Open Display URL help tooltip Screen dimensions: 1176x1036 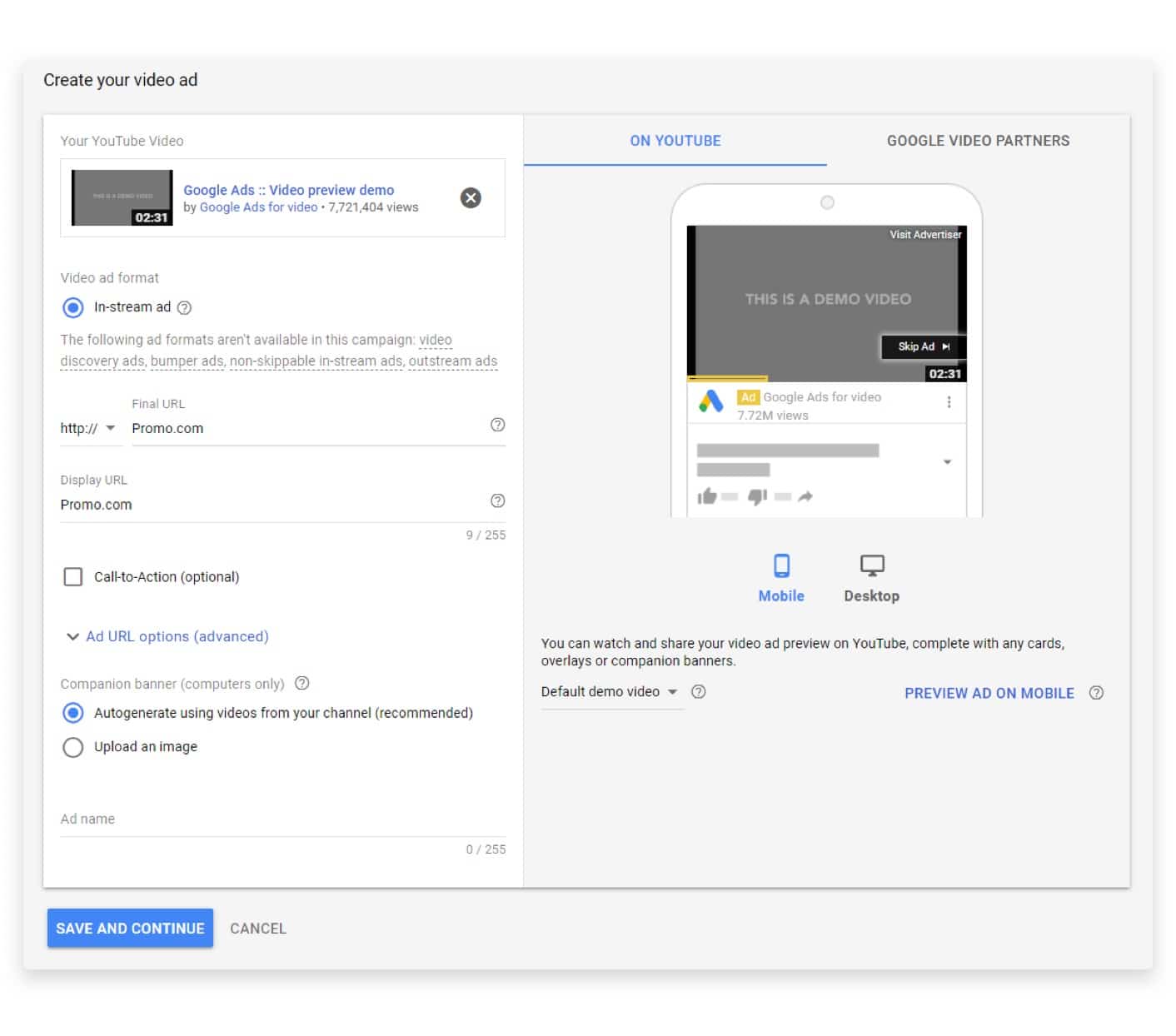[x=497, y=501]
